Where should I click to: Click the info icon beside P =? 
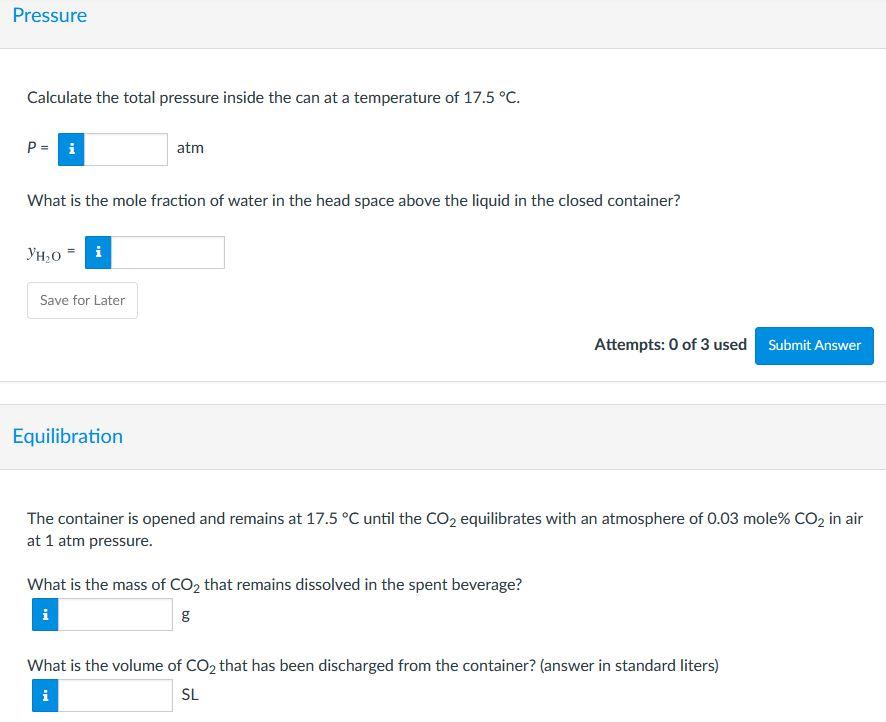(71, 149)
